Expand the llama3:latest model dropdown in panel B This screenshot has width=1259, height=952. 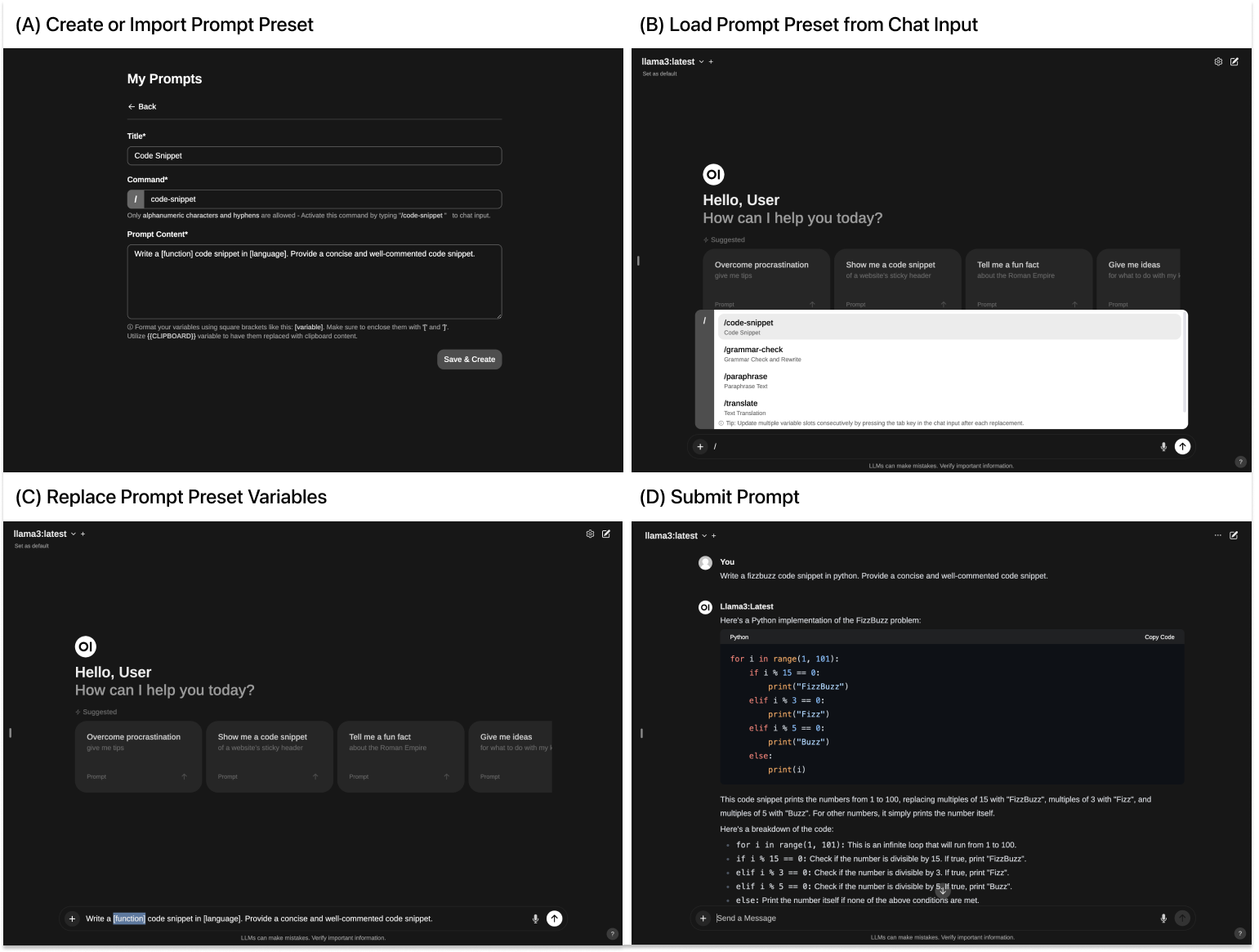(x=672, y=62)
